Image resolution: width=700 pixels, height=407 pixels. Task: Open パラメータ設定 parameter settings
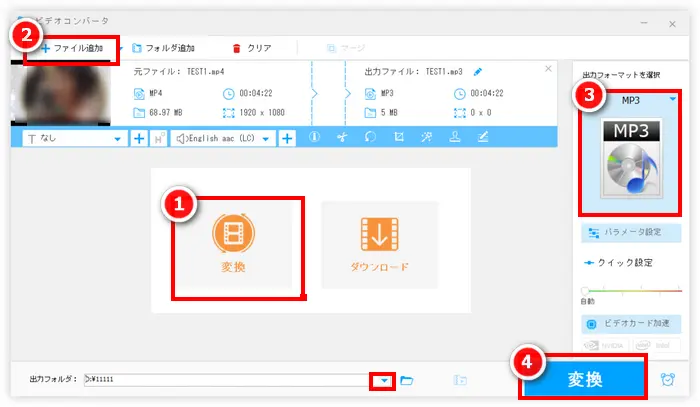(x=630, y=232)
